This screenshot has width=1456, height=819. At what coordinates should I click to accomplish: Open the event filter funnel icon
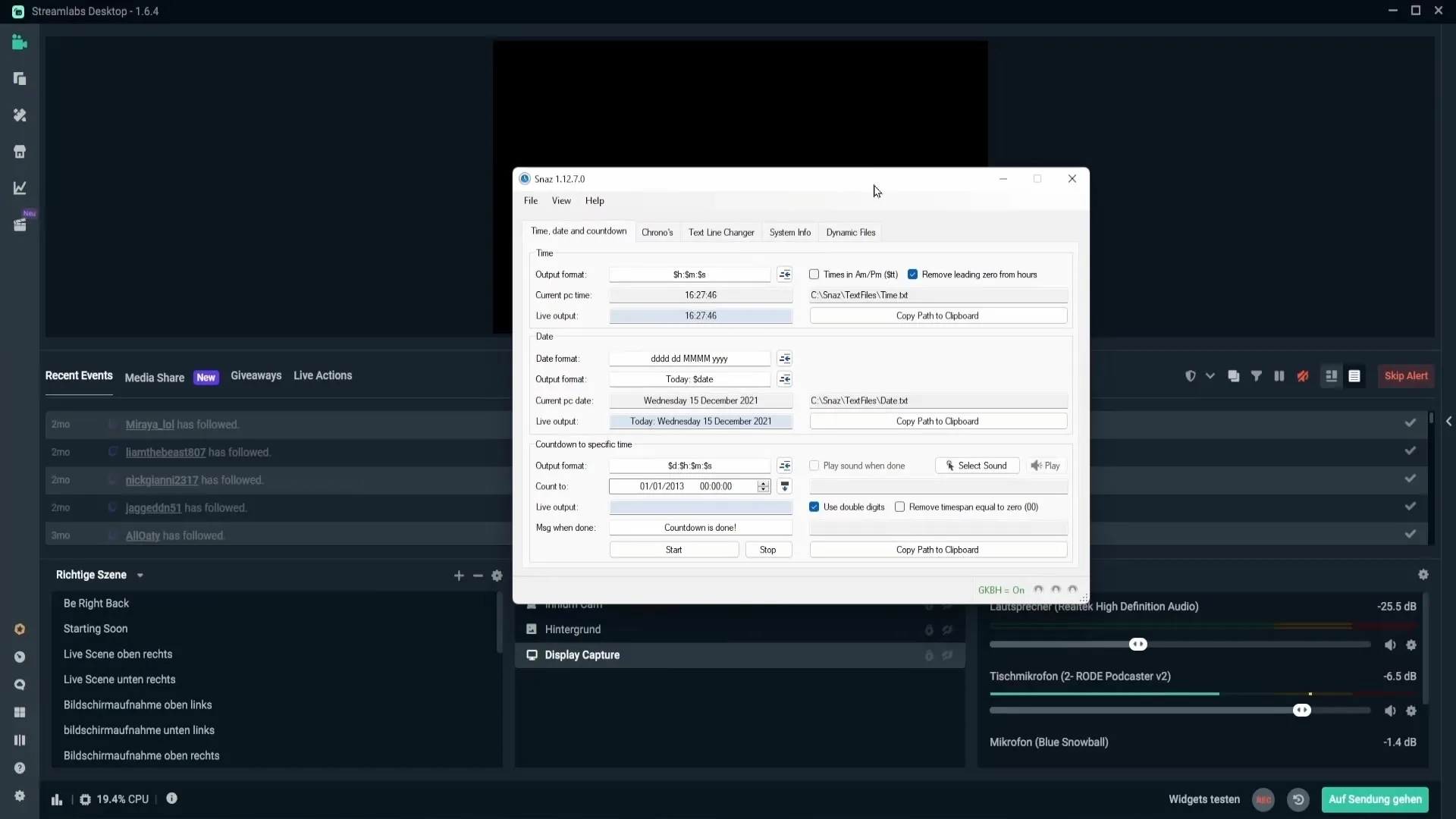click(x=1257, y=376)
